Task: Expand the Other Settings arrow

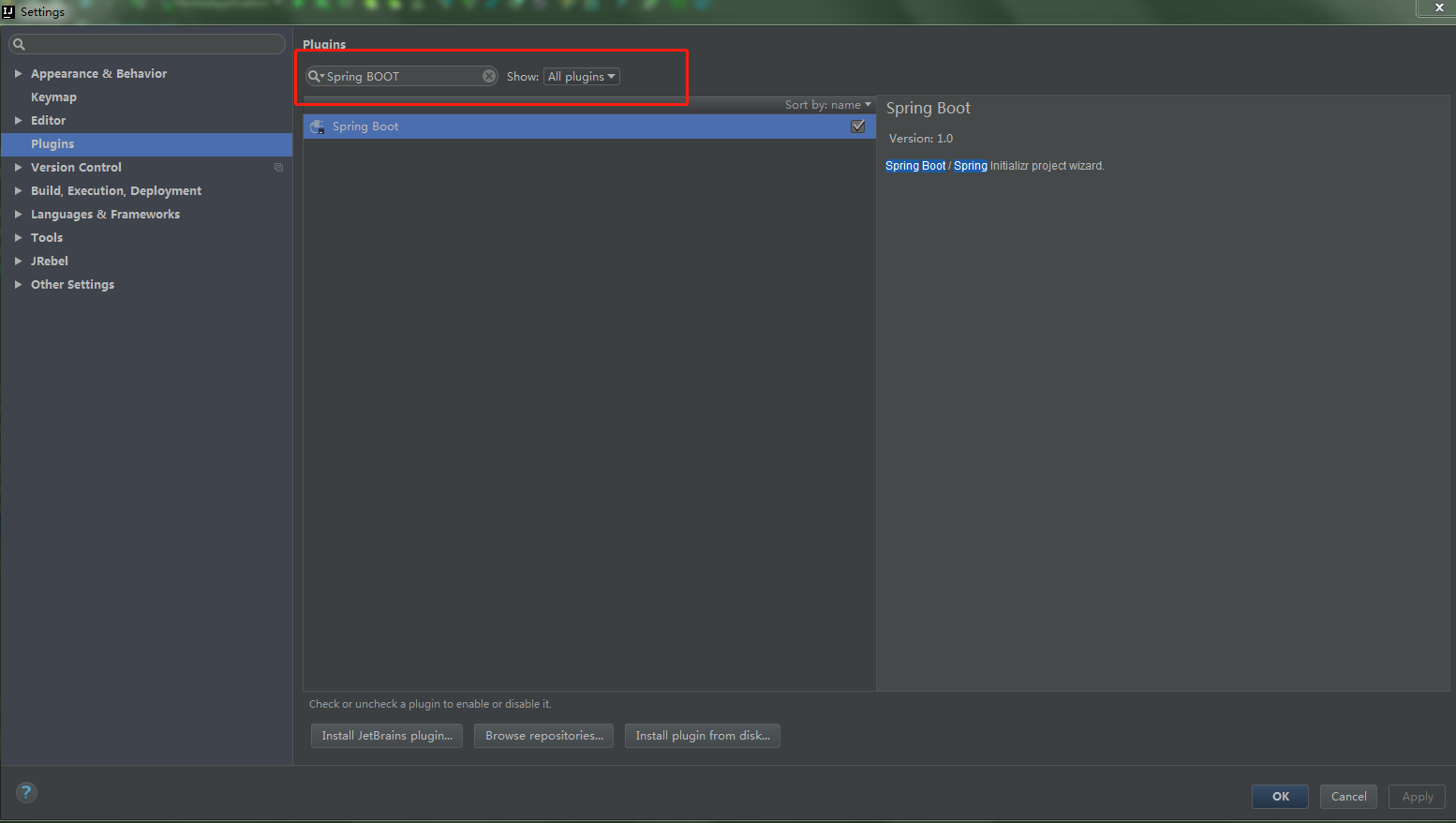Action: pyautogui.click(x=18, y=284)
